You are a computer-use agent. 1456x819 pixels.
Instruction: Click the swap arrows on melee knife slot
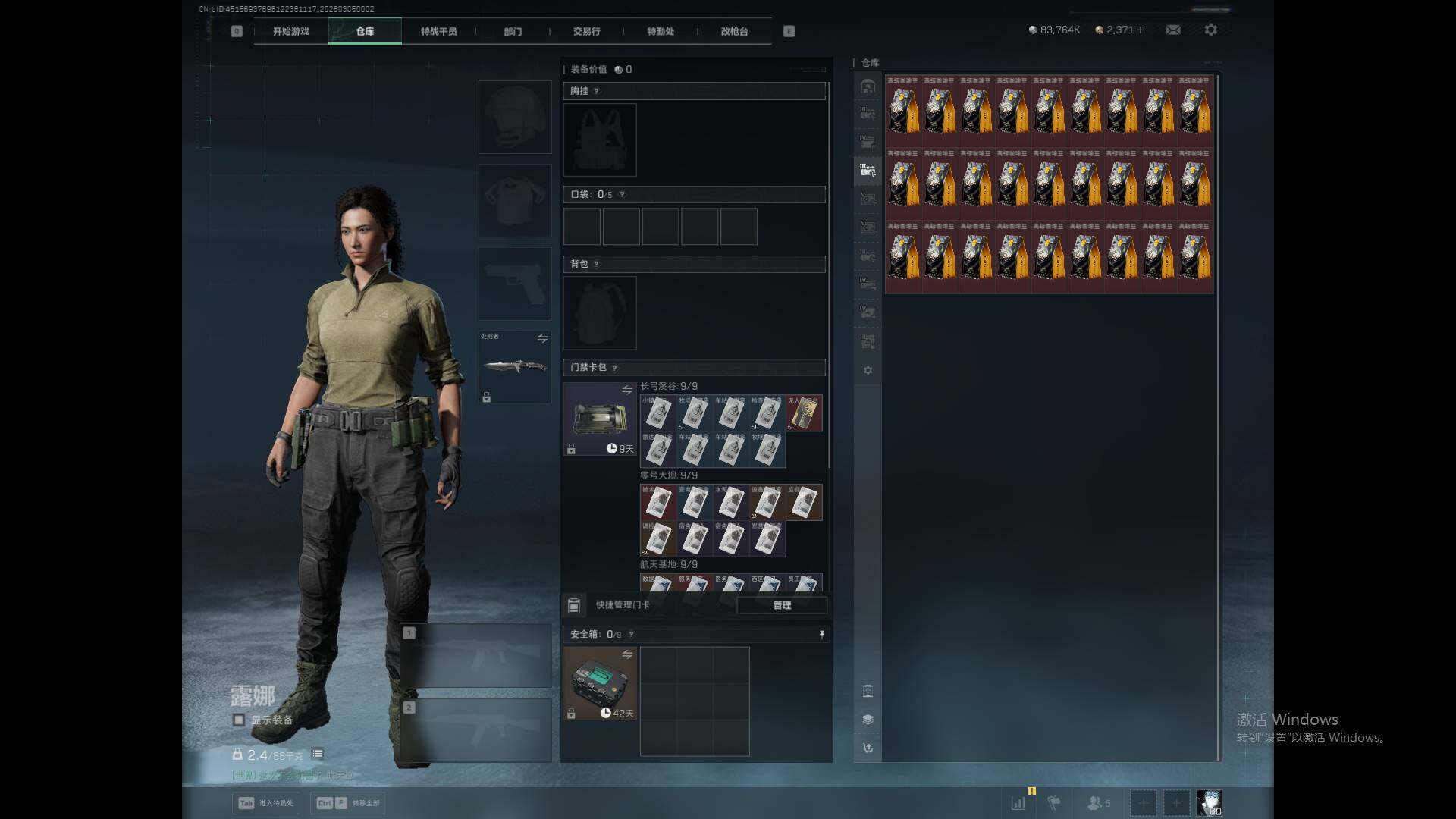click(542, 338)
